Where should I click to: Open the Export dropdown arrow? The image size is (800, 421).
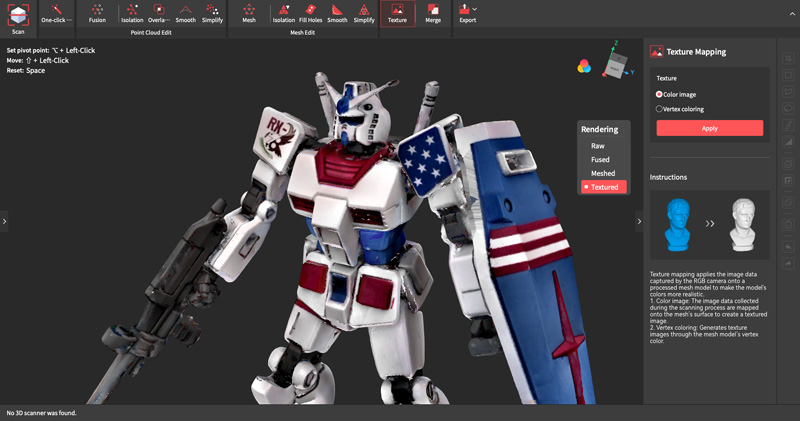475,9
